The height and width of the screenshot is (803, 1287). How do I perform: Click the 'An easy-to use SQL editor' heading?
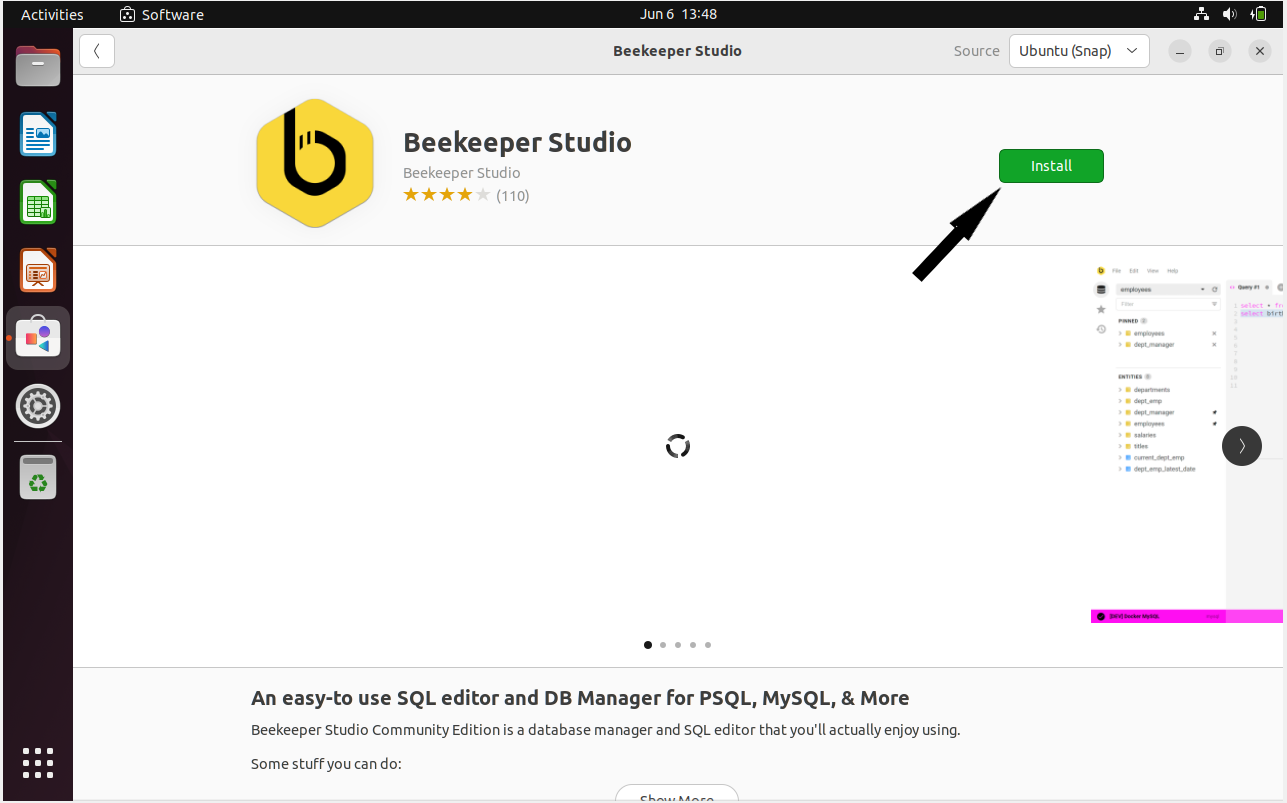(580, 698)
